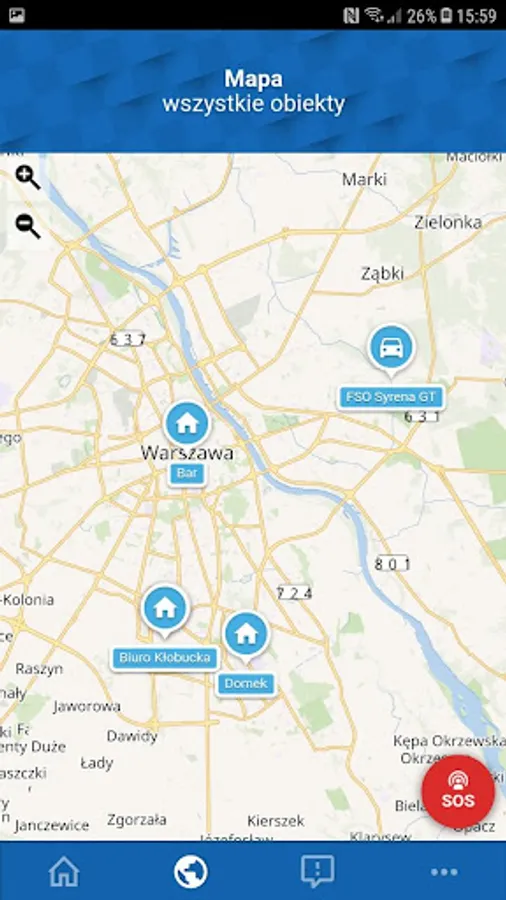Tap the Mapa wszystkie obiekty header
506x900 pixels.
tap(253, 91)
